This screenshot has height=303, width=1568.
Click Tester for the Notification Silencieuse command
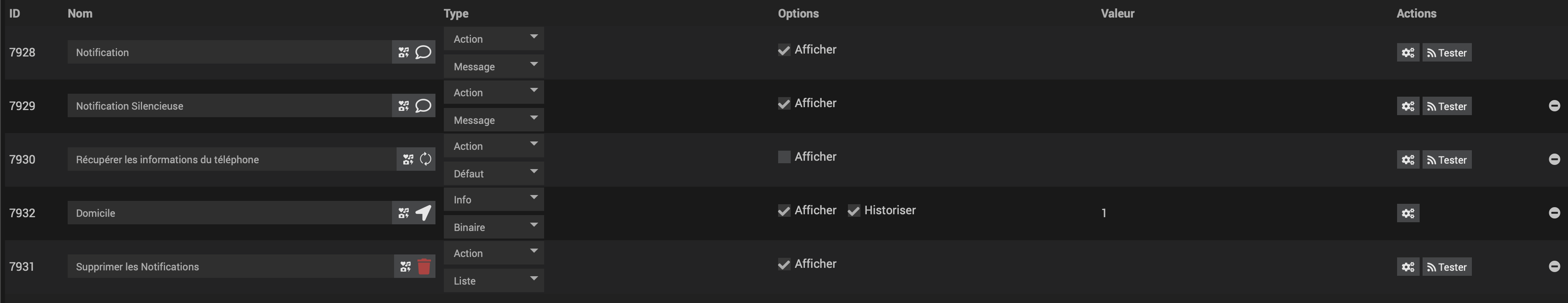coord(1446,107)
